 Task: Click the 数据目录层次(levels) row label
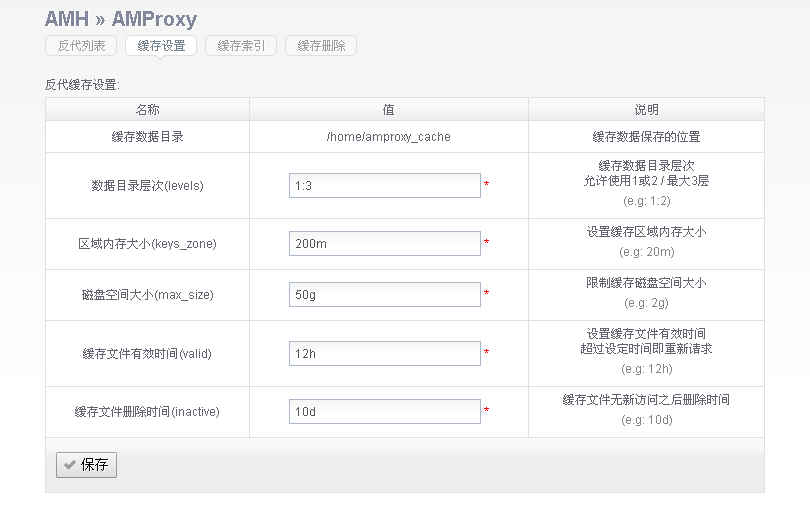147,186
